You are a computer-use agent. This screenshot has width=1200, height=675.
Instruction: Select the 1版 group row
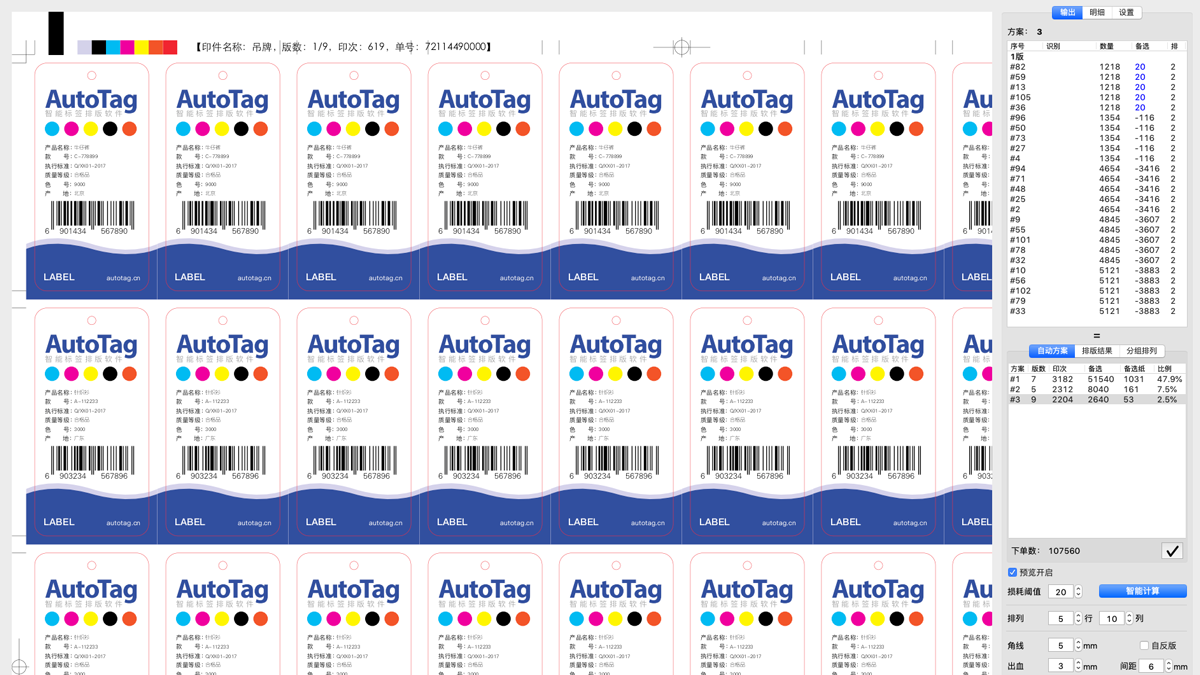[x=1097, y=57]
